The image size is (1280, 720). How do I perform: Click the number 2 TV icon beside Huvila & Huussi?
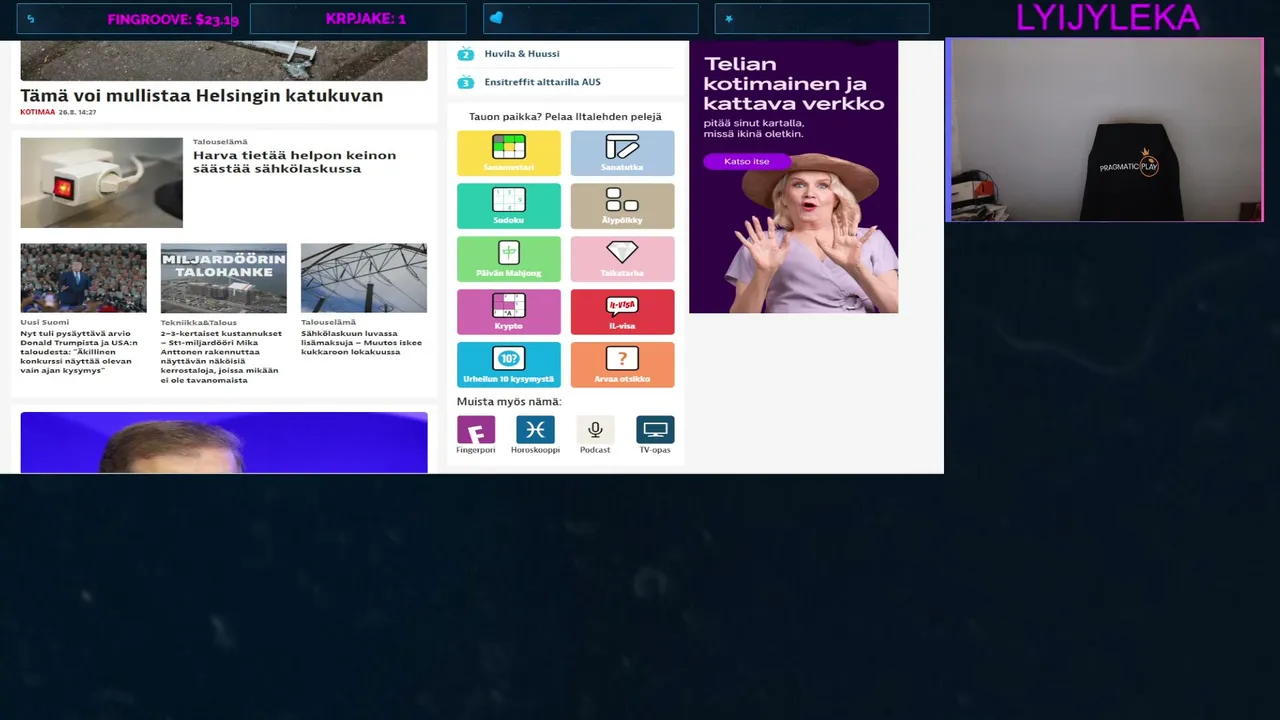pyautogui.click(x=465, y=54)
